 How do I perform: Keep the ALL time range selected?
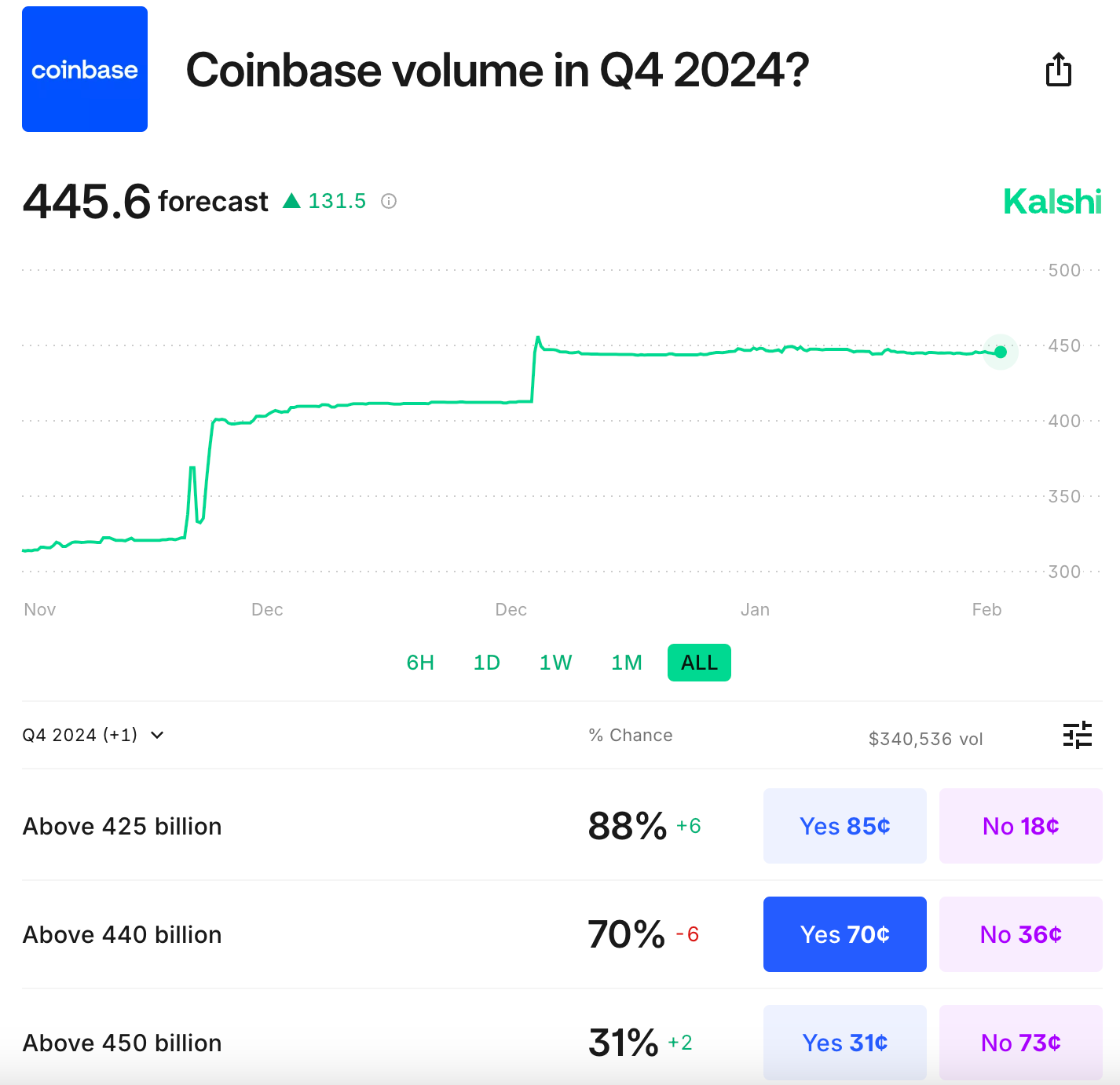coord(698,662)
